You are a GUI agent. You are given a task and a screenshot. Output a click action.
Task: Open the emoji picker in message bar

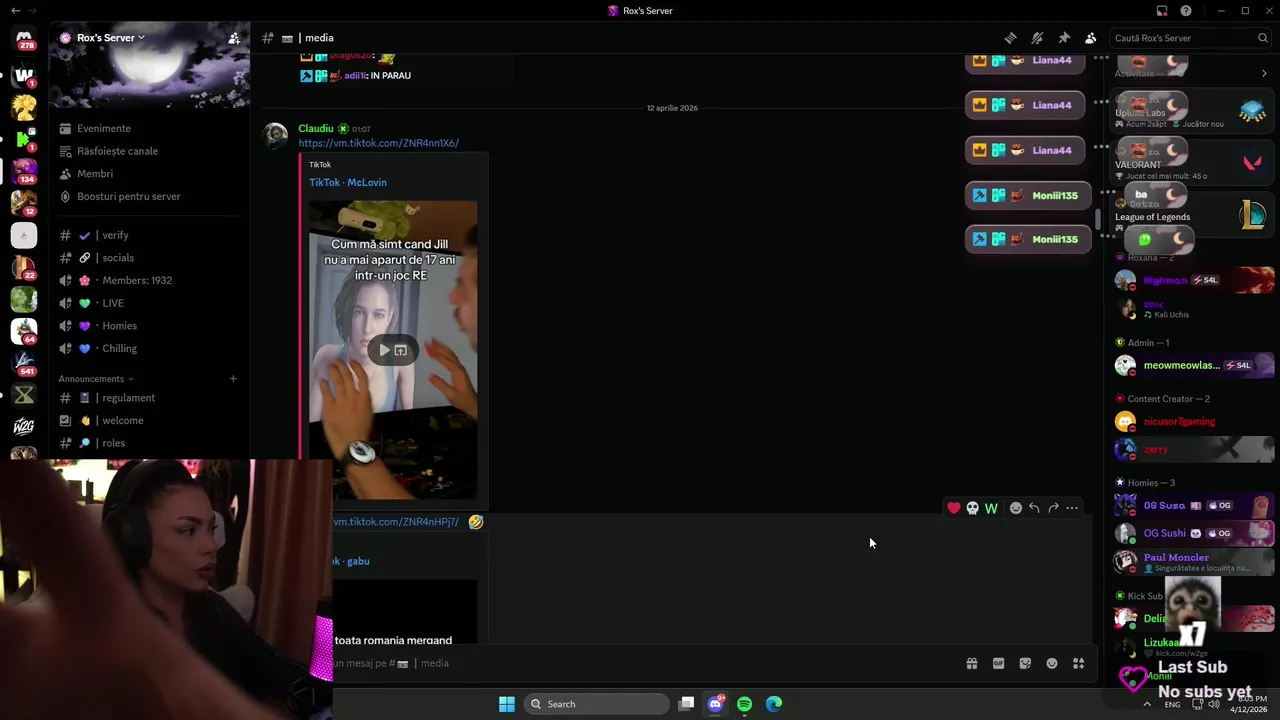1052,663
